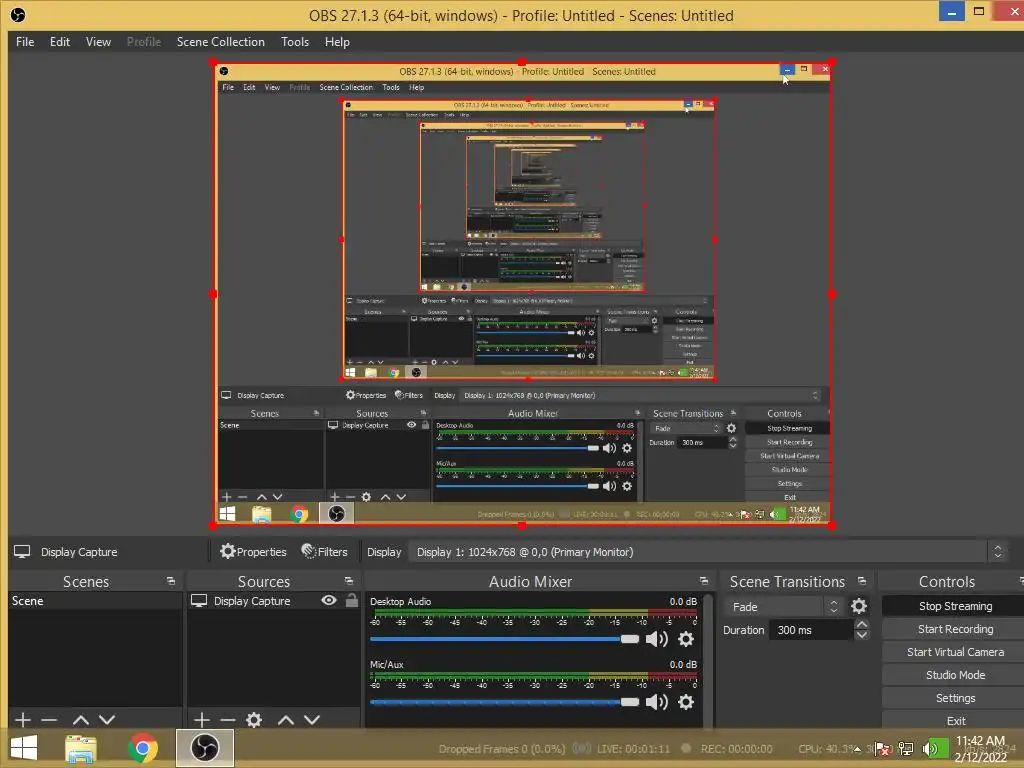Mute Desktop Audio speaker icon
This screenshot has height=768, width=1024.
click(656, 639)
